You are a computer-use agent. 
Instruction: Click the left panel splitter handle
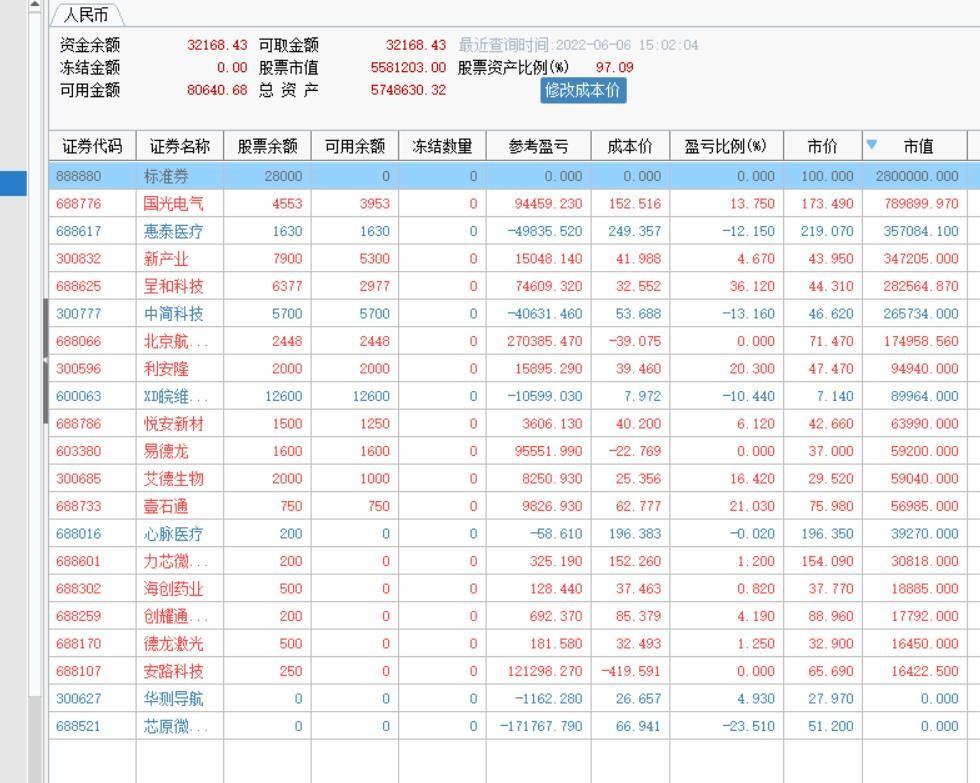pos(45,361)
